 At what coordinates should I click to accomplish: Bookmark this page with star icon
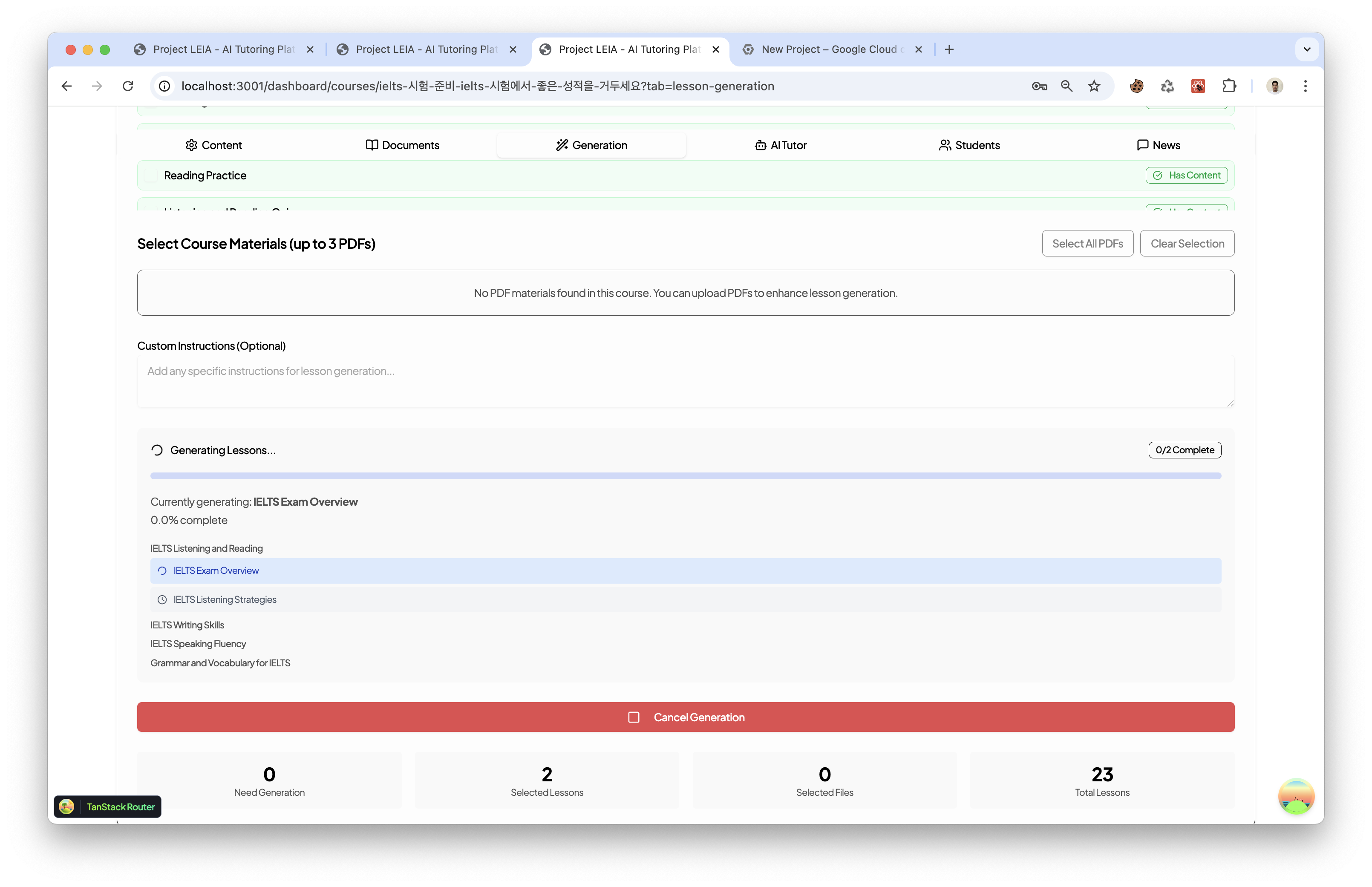(x=1094, y=86)
